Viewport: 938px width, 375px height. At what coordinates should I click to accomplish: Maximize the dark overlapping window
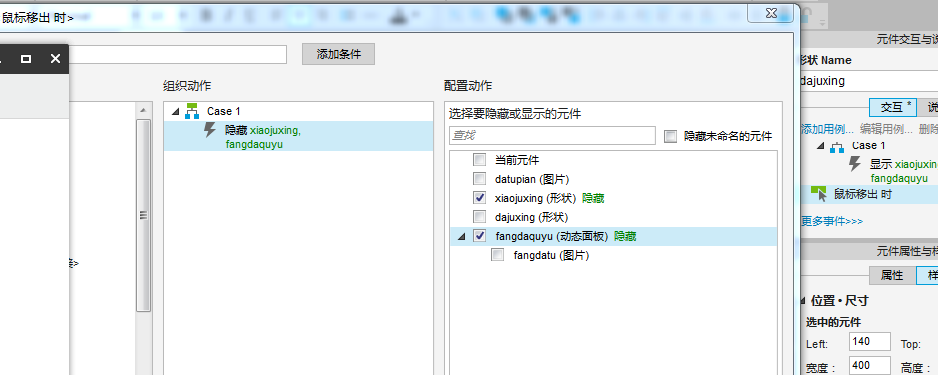point(26,59)
